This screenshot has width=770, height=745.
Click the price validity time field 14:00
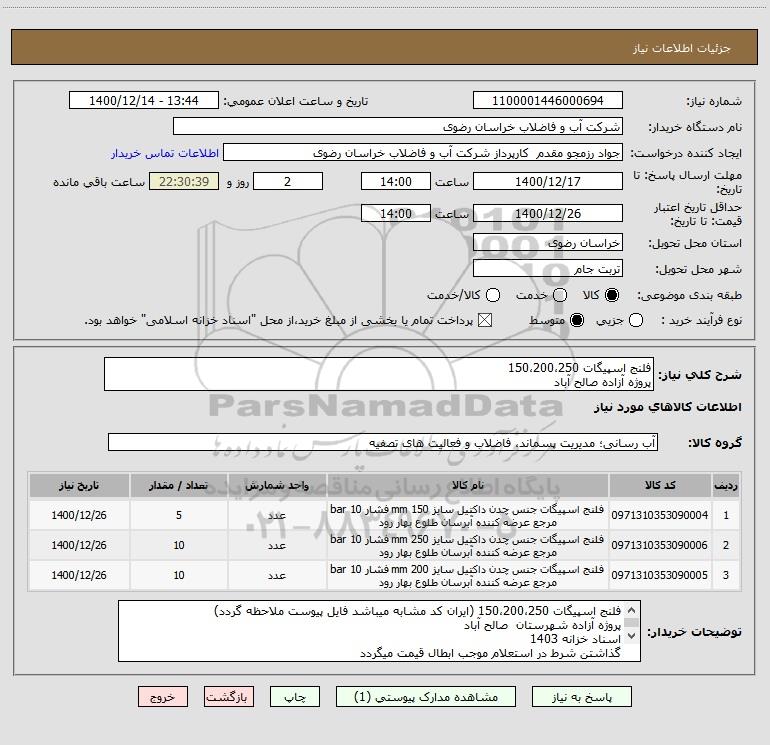click(x=396, y=213)
